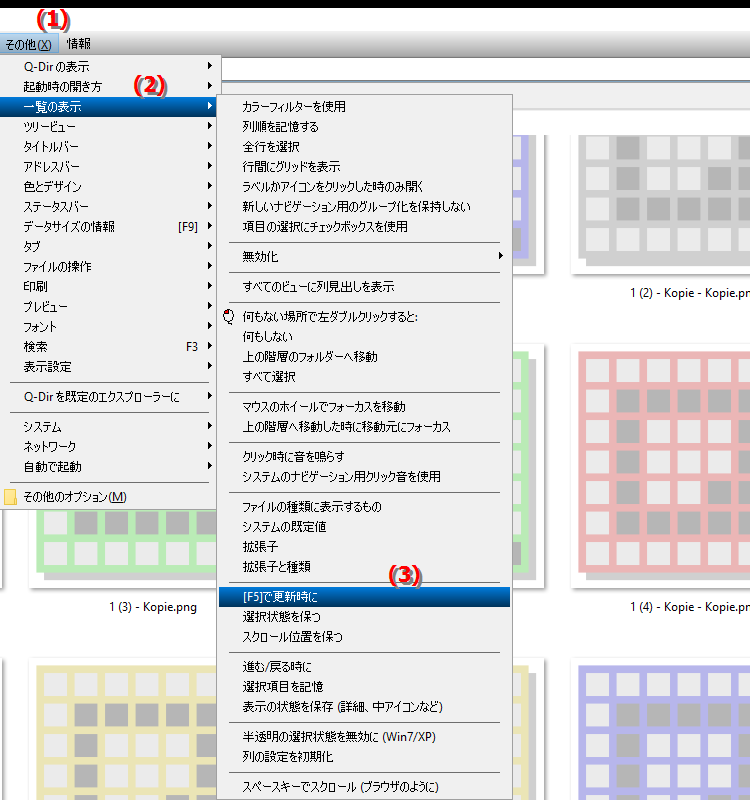Screen dimensions: 750x800
Task: Toggle 選択状態を保つ on refresh
Action: pyautogui.click(x=364, y=616)
